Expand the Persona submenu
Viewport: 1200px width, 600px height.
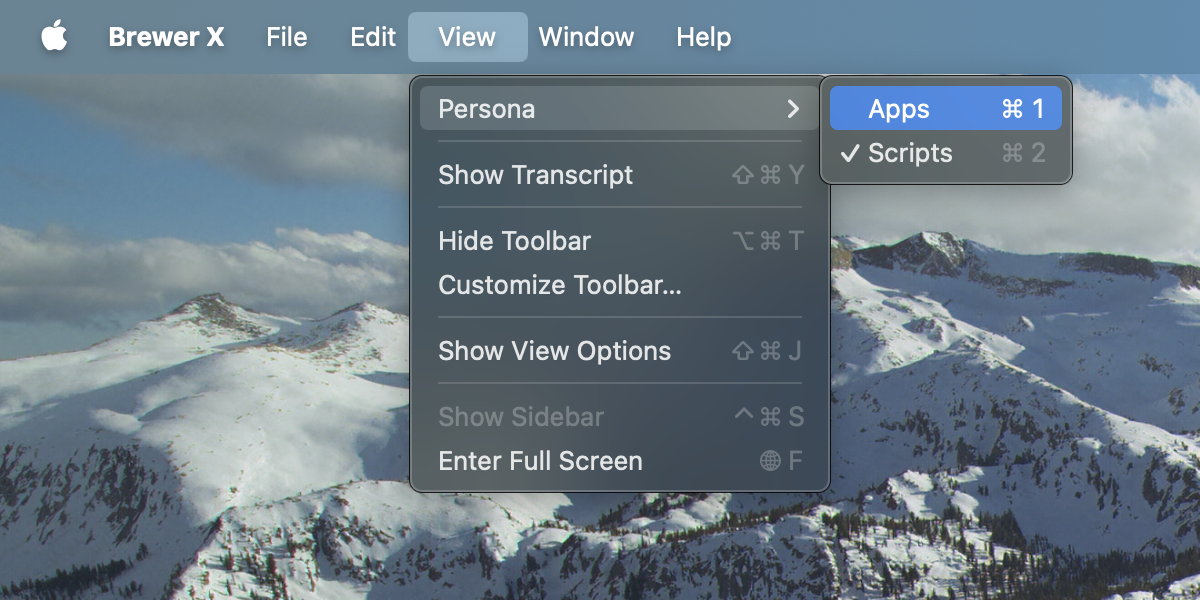point(600,108)
